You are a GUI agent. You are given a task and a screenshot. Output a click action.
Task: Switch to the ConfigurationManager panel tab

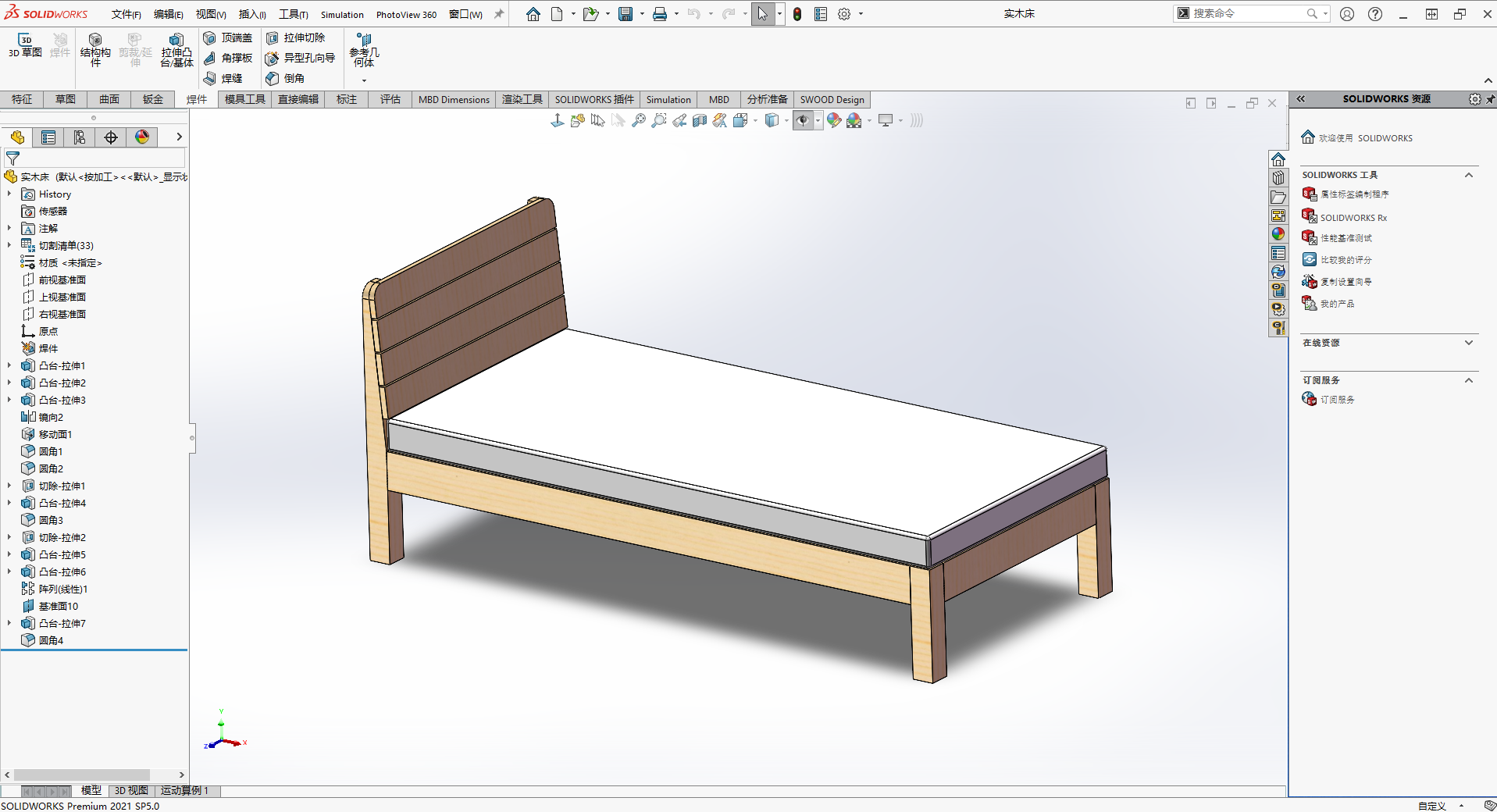coord(80,137)
